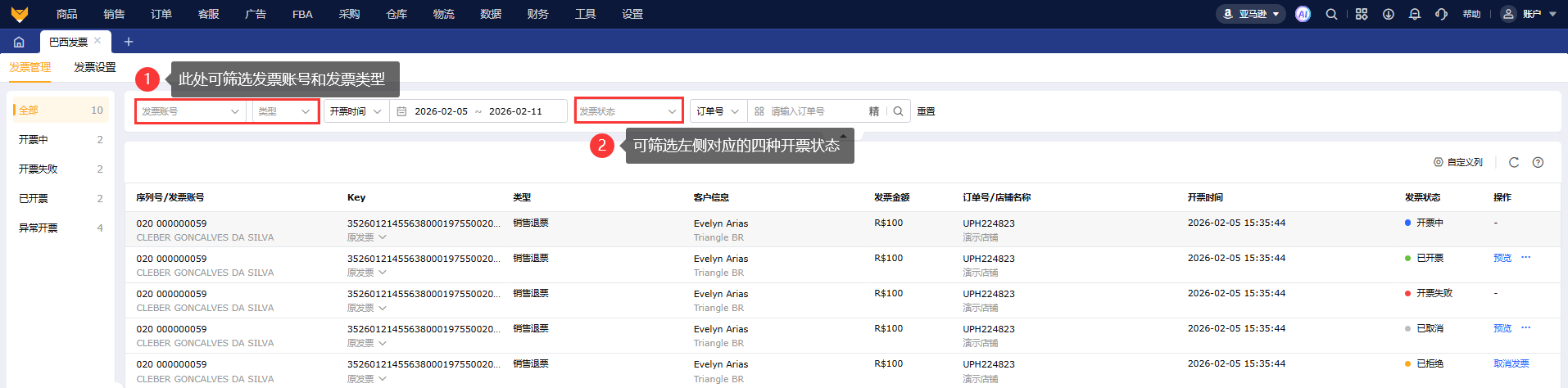Open the 广告 menu
Image resolution: width=1568 pixels, height=388 pixels.
pyautogui.click(x=256, y=14)
